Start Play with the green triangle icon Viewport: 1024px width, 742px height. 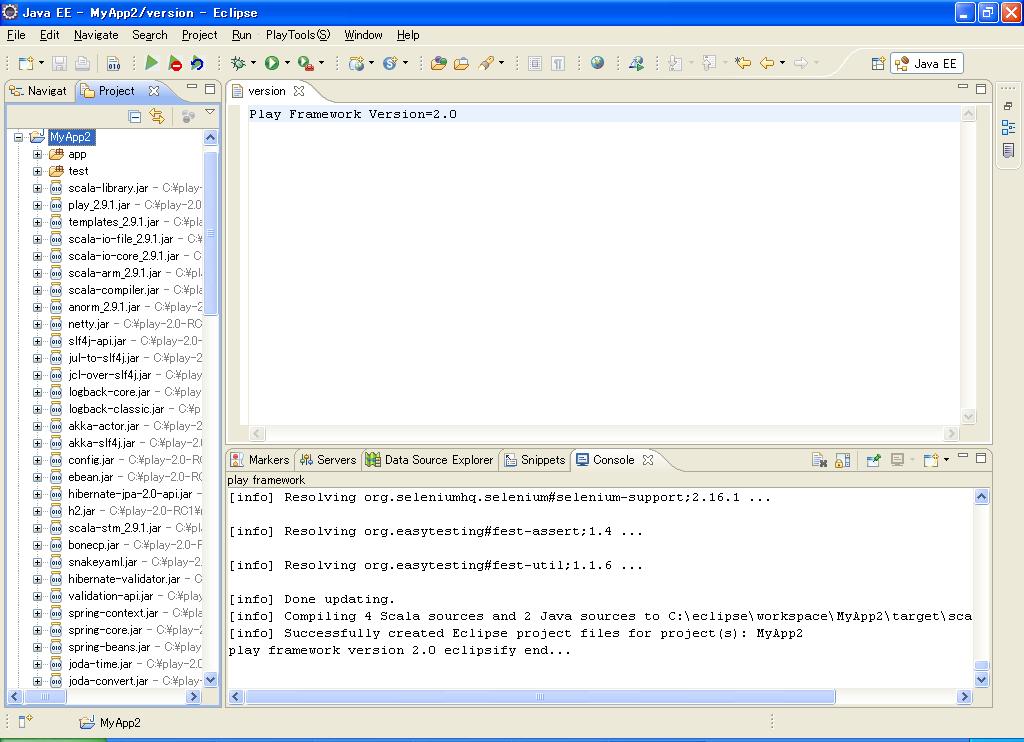coord(152,63)
